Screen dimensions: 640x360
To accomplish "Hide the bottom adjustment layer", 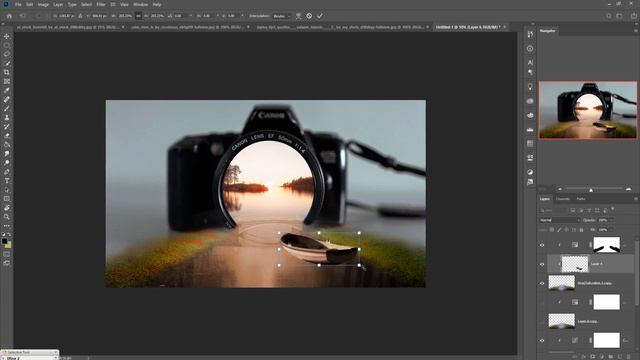I will point(542,340).
